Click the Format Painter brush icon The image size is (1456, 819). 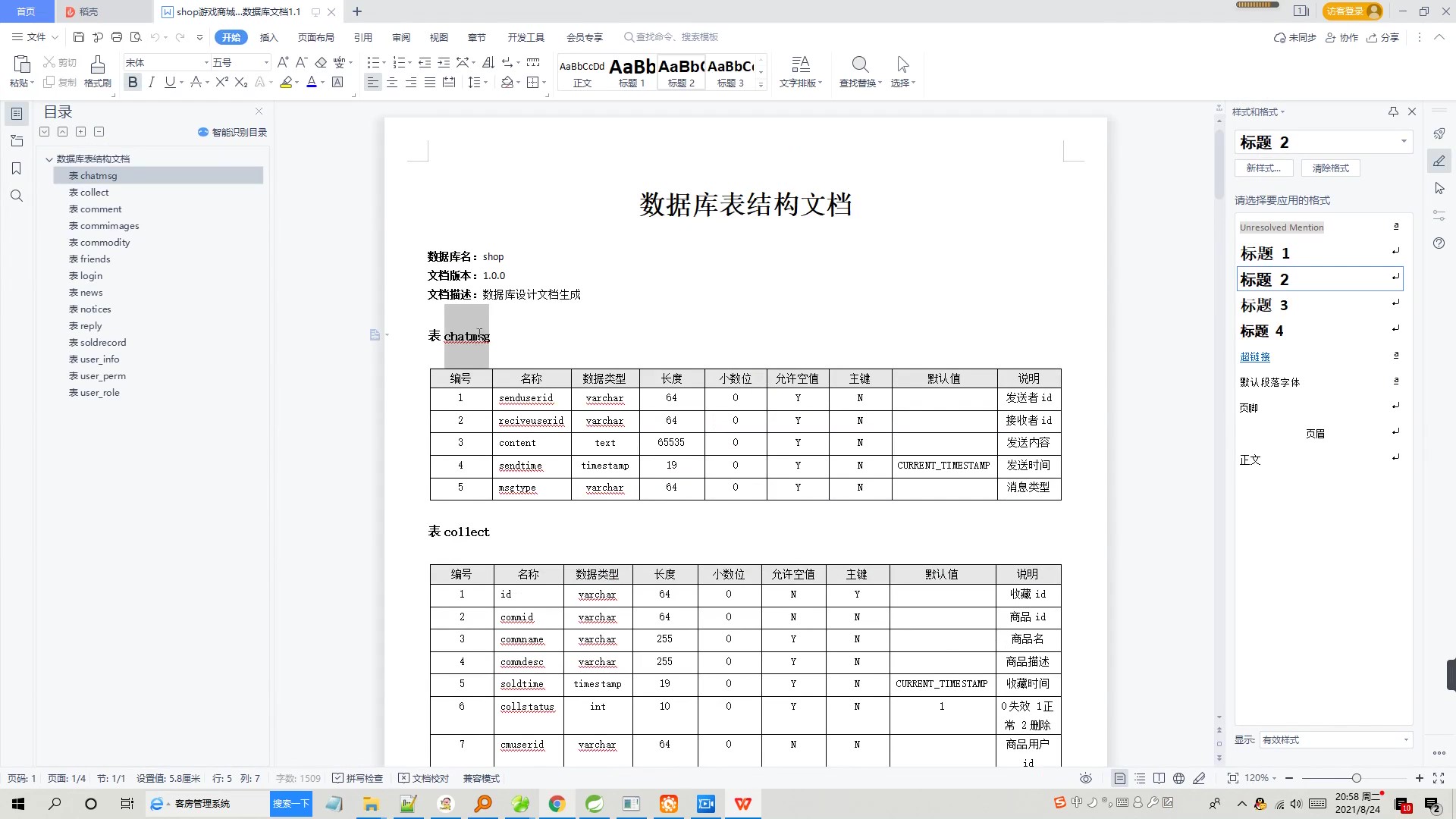point(97,65)
